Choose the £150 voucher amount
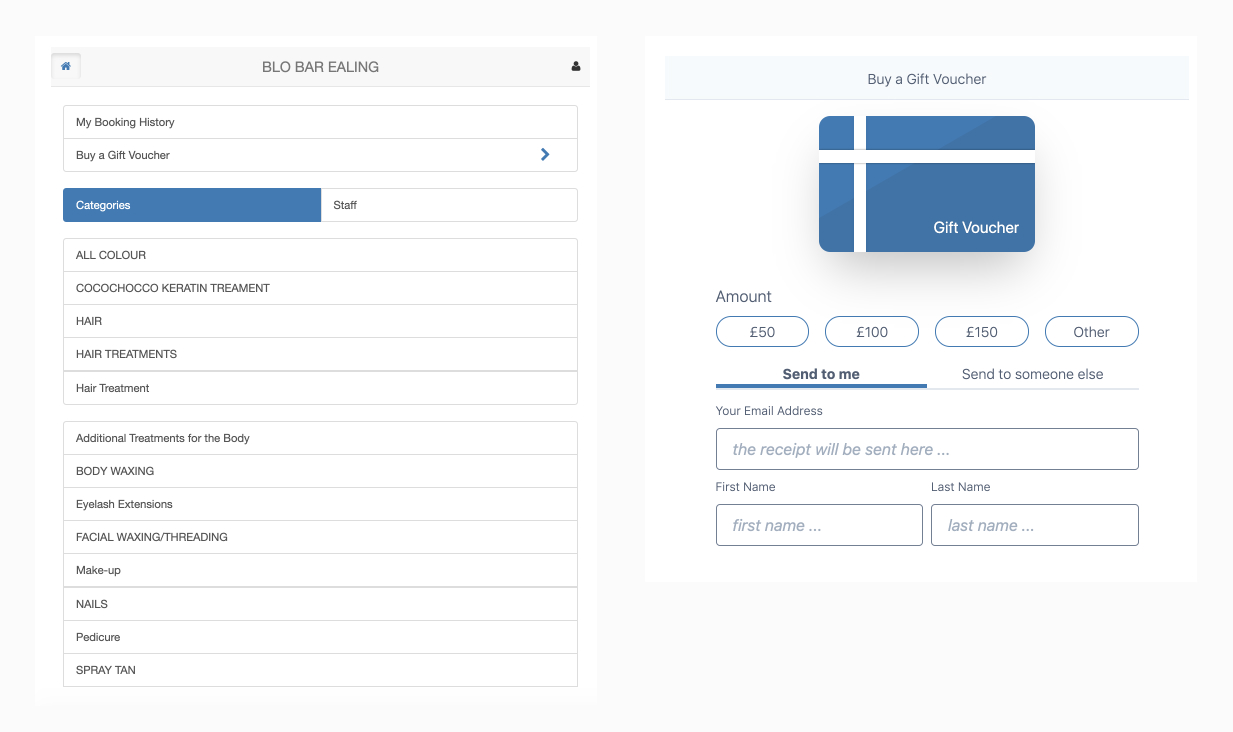Image resolution: width=1233 pixels, height=732 pixels. [x=981, y=332]
